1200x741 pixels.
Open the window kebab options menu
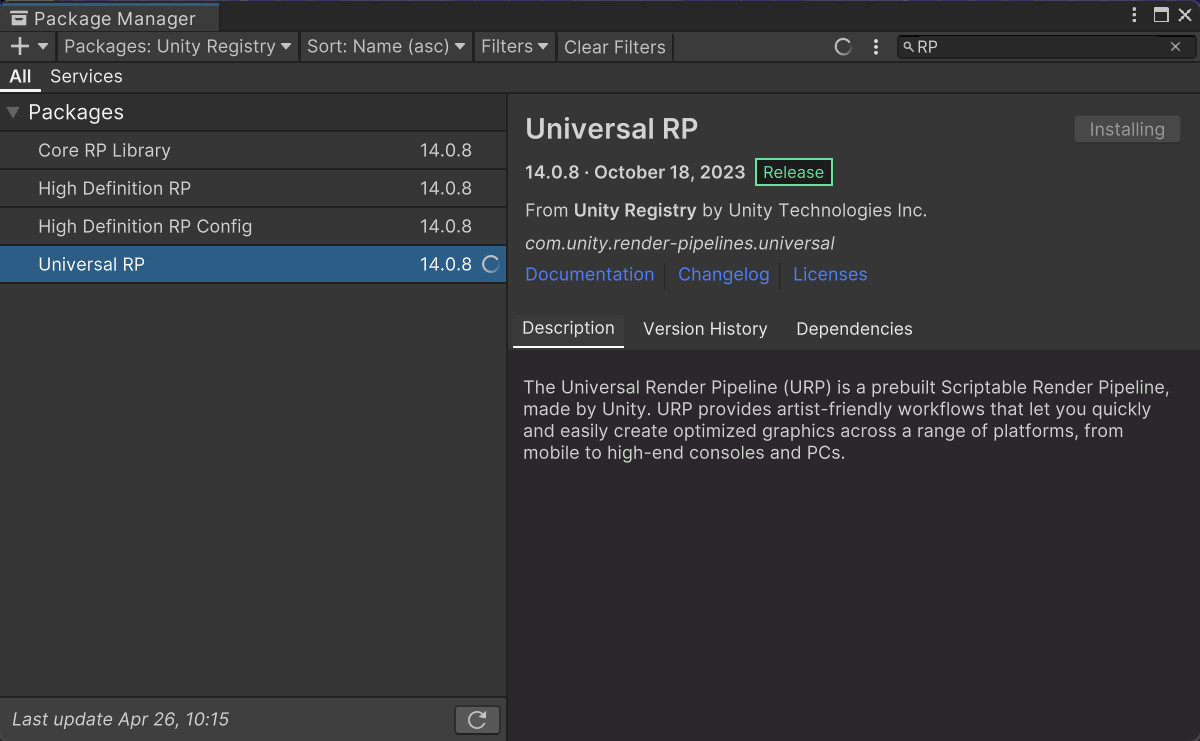click(x=1135, y=15)
